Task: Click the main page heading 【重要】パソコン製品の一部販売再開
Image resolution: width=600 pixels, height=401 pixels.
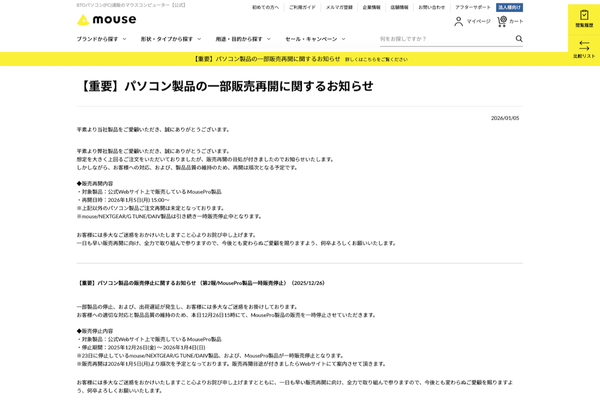Action: 226,86
